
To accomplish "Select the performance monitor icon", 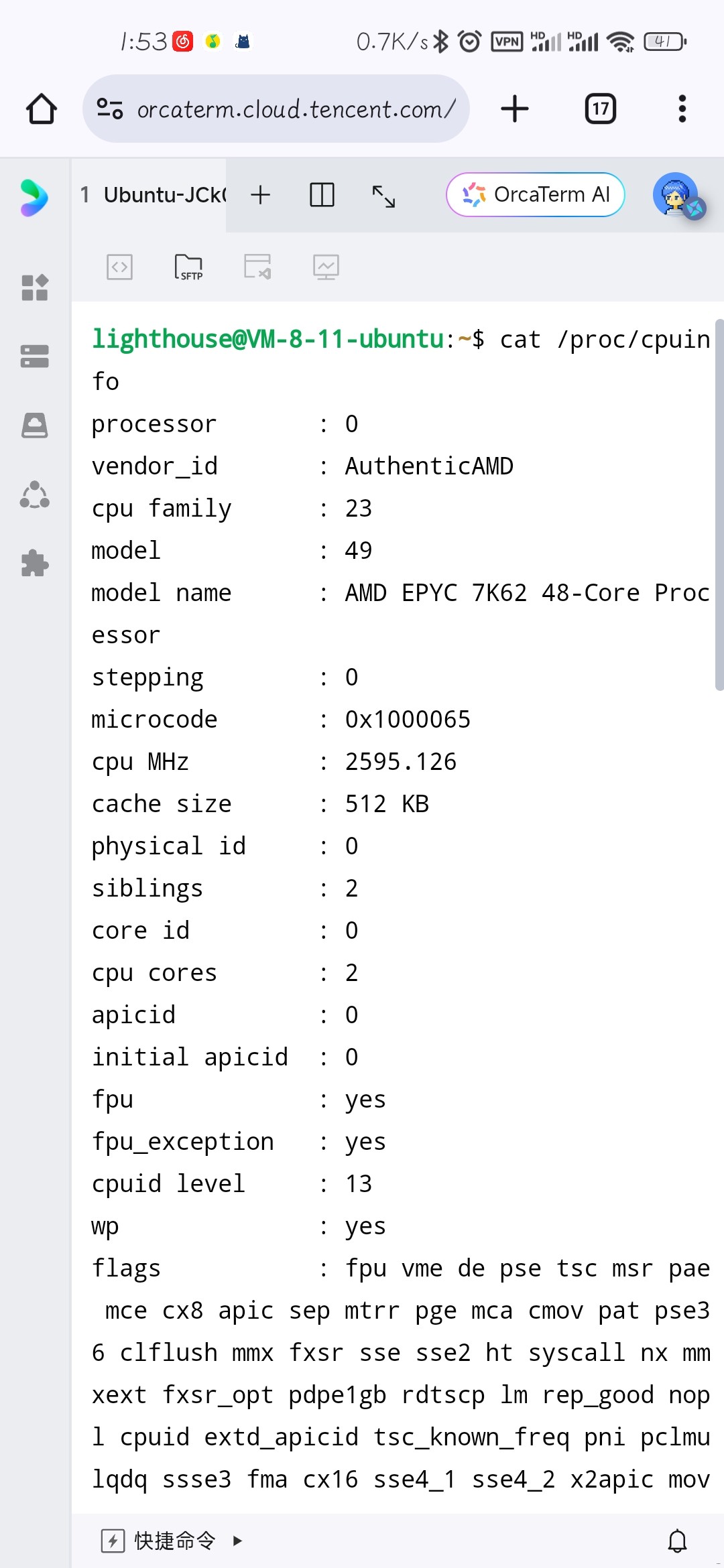I will pyautogui.click(x=326, y=266).
